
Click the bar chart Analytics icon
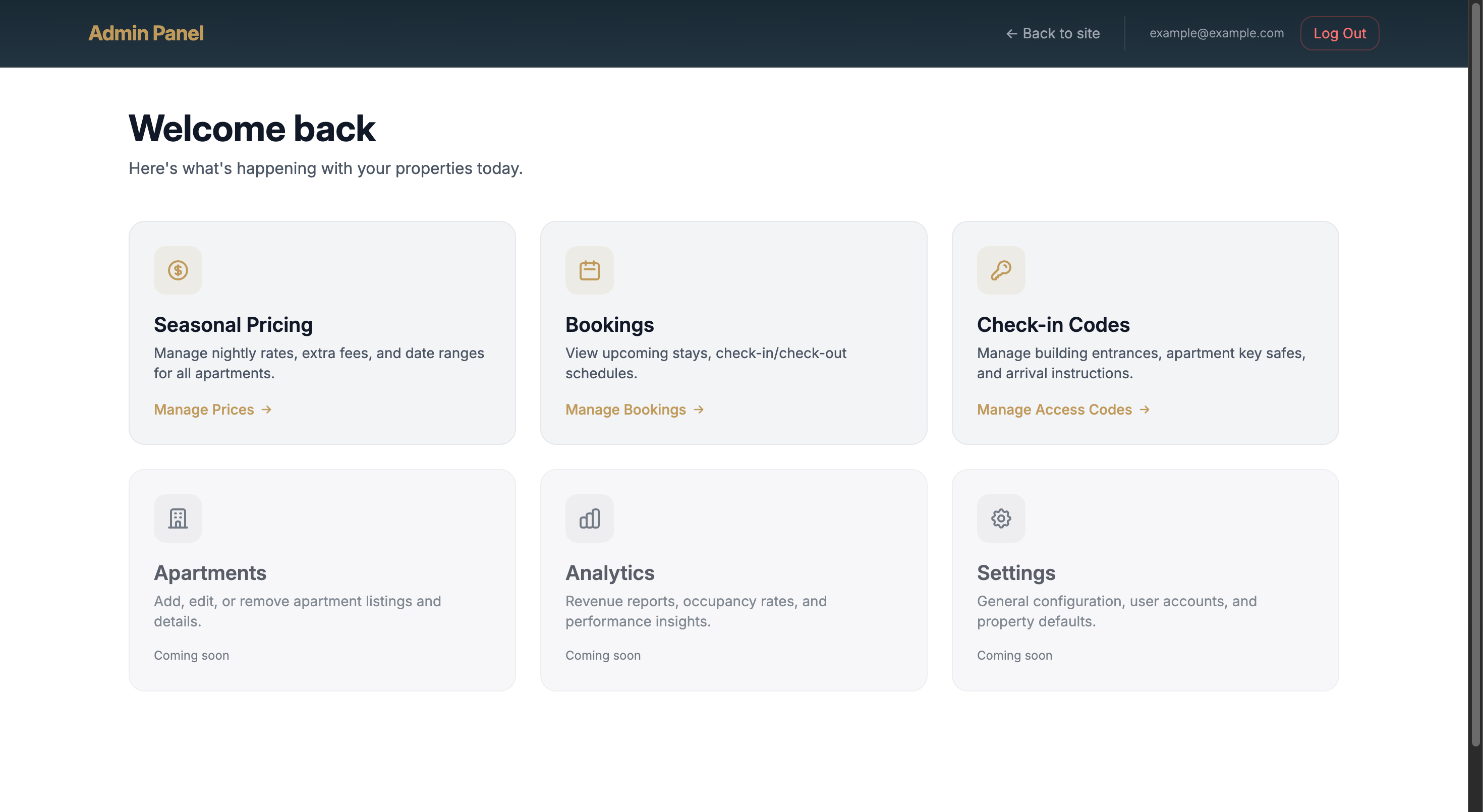pos(589,518)
